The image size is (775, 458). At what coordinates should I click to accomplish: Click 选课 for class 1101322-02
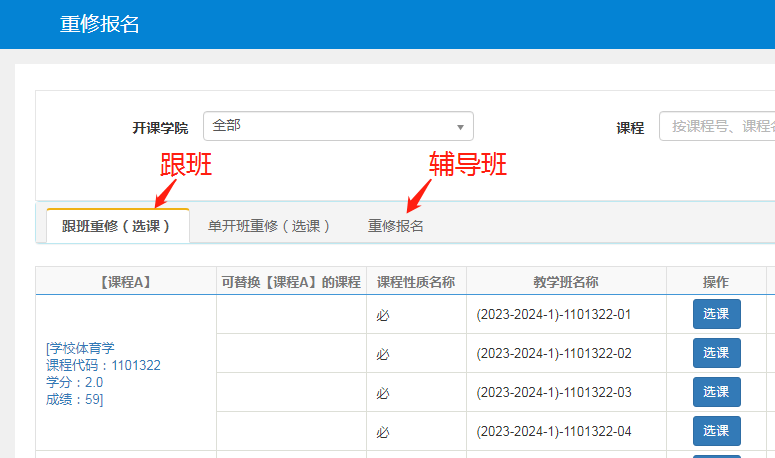point(716,353)
